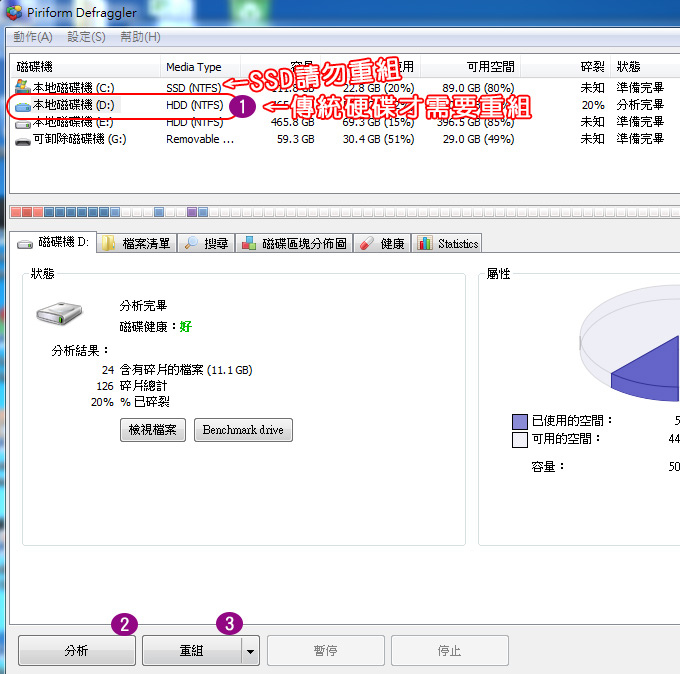Click the drive icon on 磁碟機 D: tab

click(25, 245)
